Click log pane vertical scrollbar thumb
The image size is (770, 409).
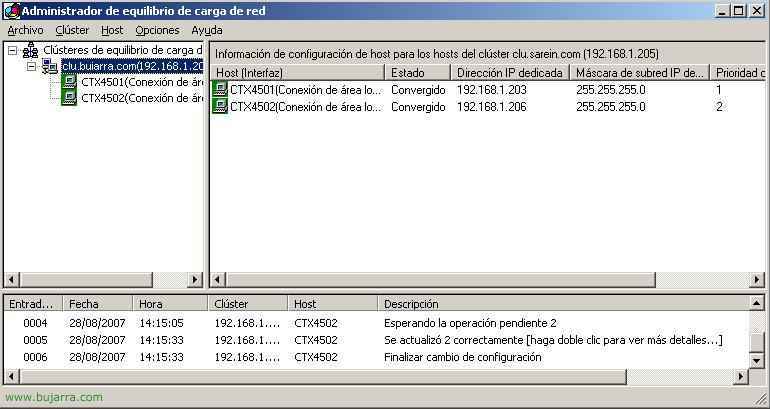click(x=757, y=342)
